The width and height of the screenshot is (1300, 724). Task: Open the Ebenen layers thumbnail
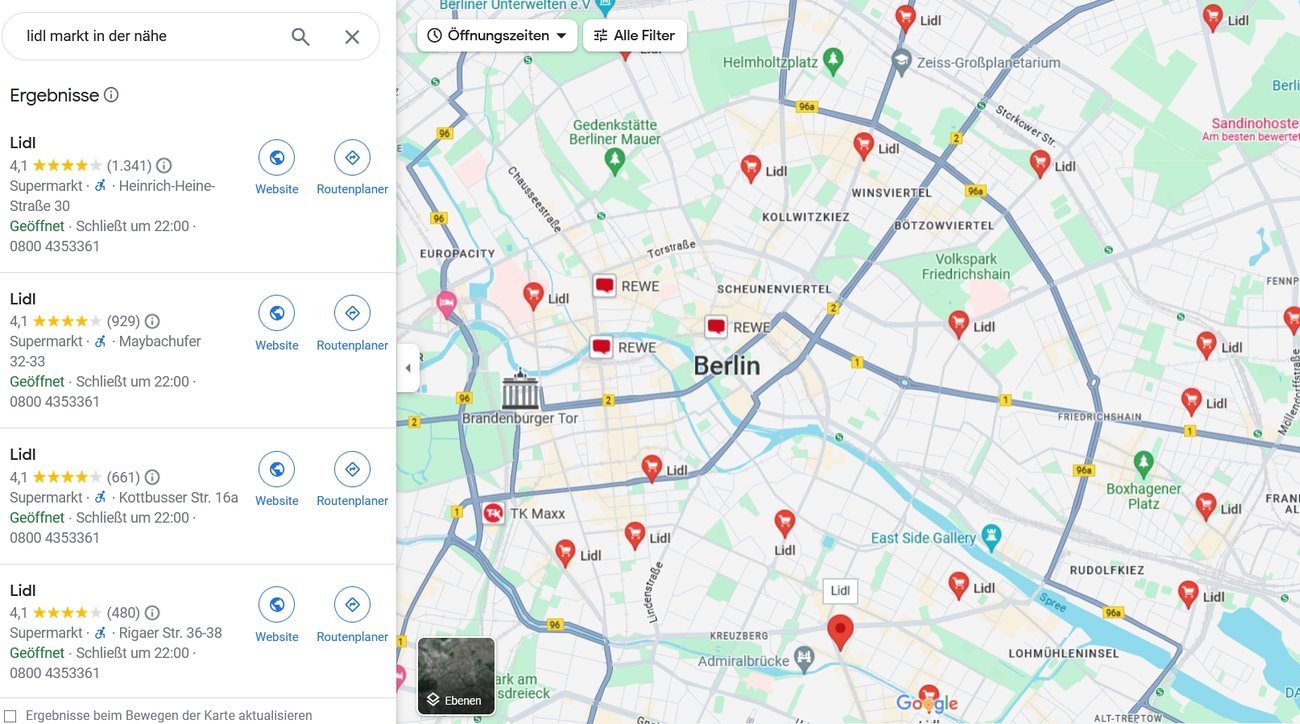tap(456, 676)
